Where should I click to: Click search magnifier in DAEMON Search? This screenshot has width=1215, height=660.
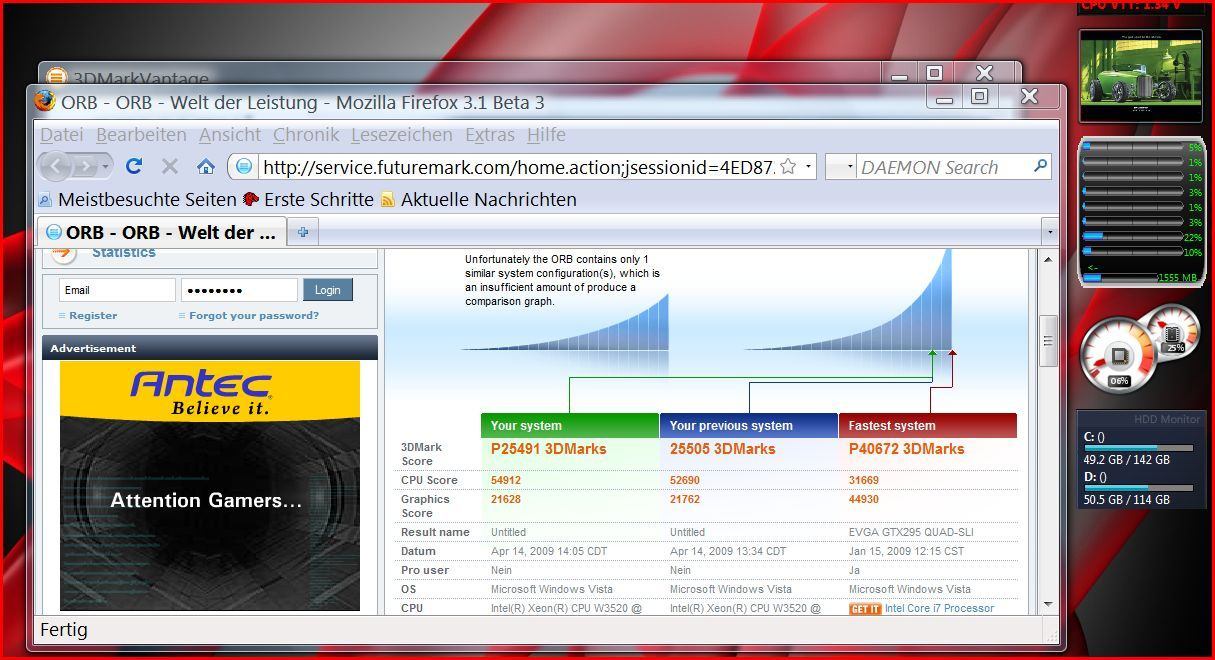pyautogui.click(x=1040, y=166)
